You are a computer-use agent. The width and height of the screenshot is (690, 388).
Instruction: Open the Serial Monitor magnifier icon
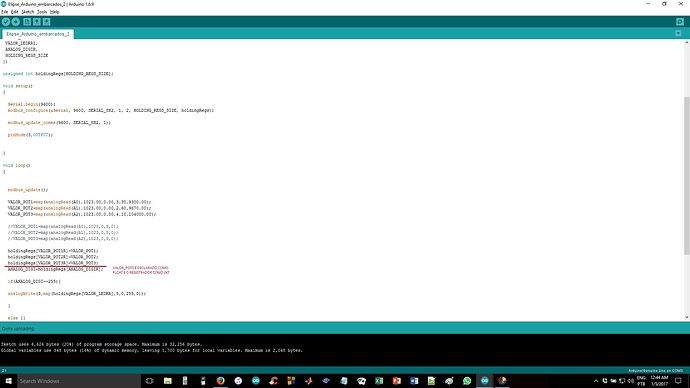(680, 22)
